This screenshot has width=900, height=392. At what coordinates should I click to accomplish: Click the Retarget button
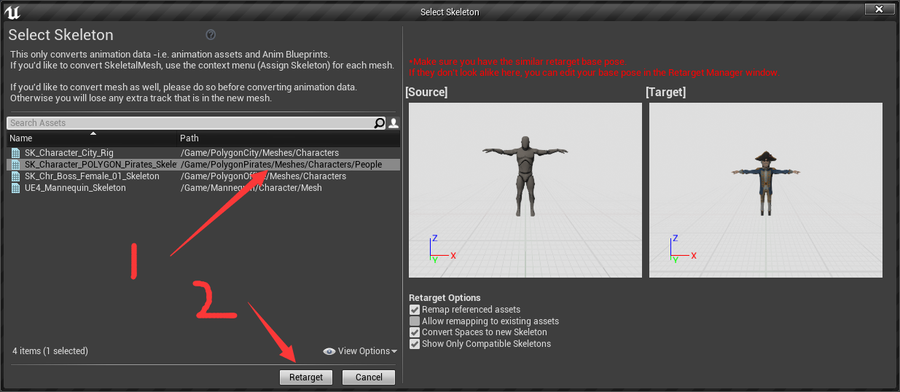(x=306, y=377)
